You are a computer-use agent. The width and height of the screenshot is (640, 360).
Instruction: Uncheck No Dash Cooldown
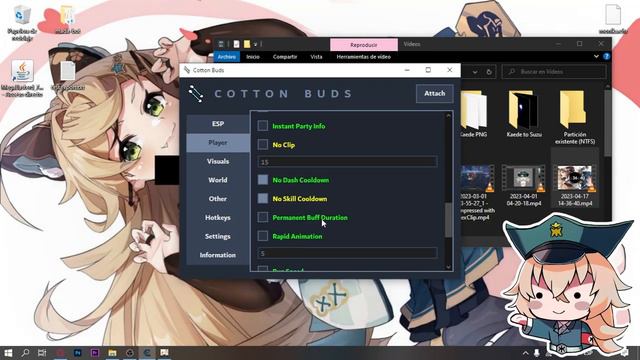click(x=263, y=180)
